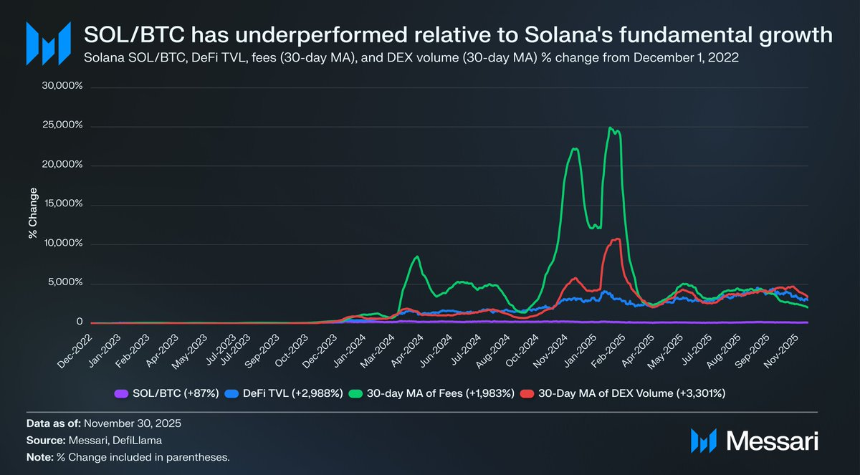Toggle the DeFi TVL (+2,988%) legend entry
This screenshot has width=860, height=475.
pos(293,393)
